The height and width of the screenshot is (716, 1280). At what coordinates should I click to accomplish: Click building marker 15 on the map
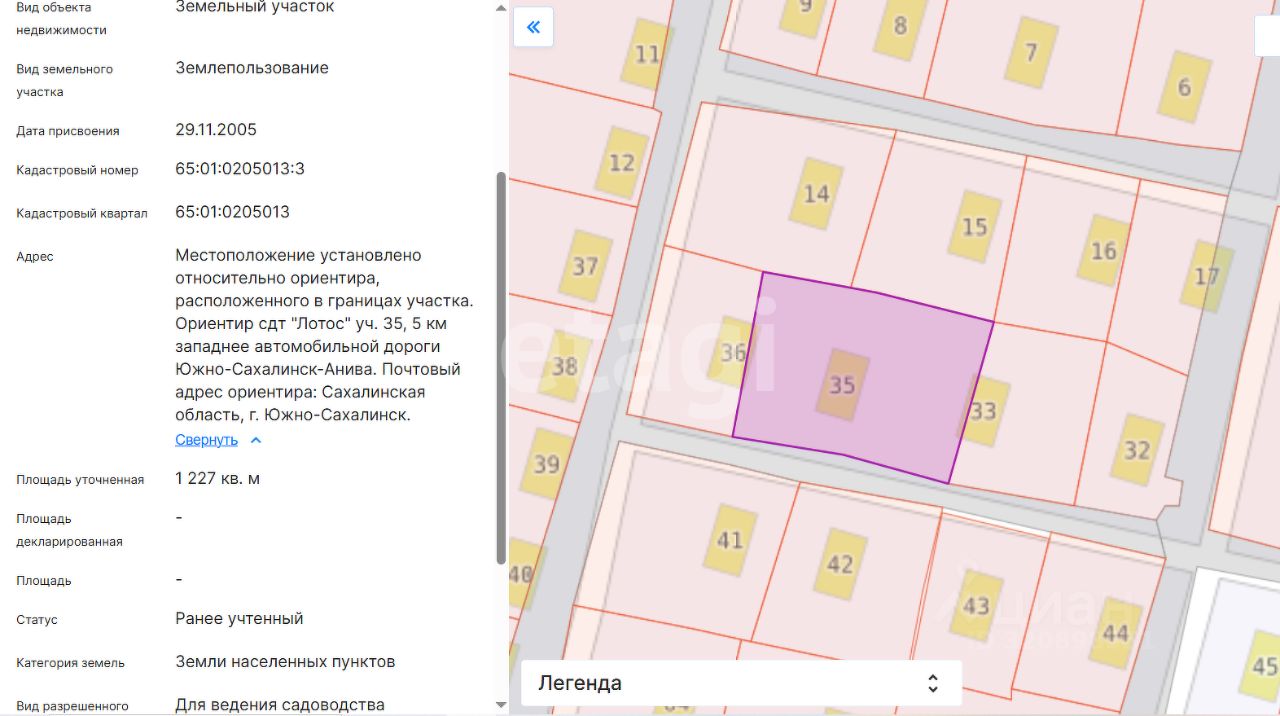click(974, 227)
